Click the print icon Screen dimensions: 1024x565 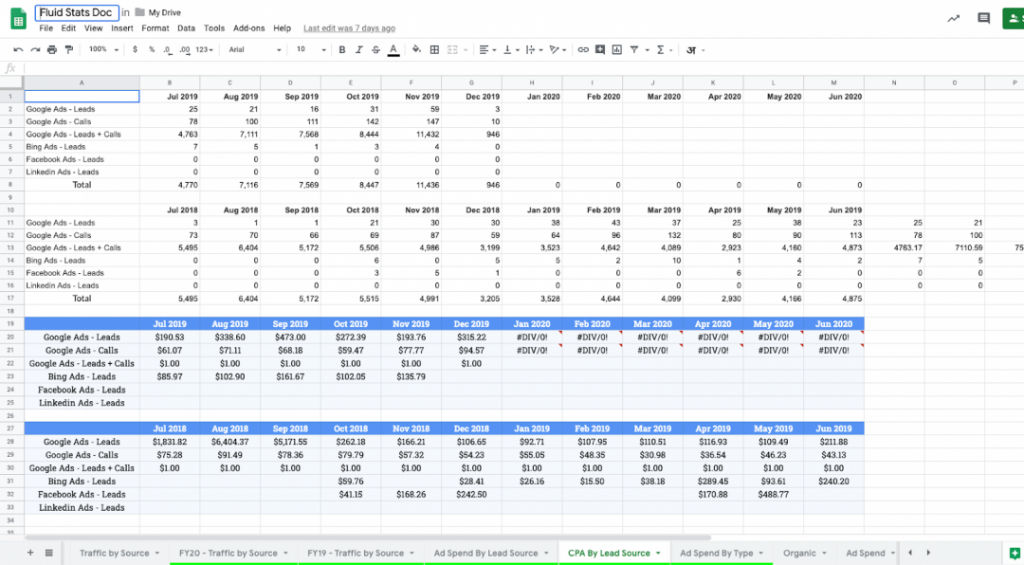click(x=50, y=49)
